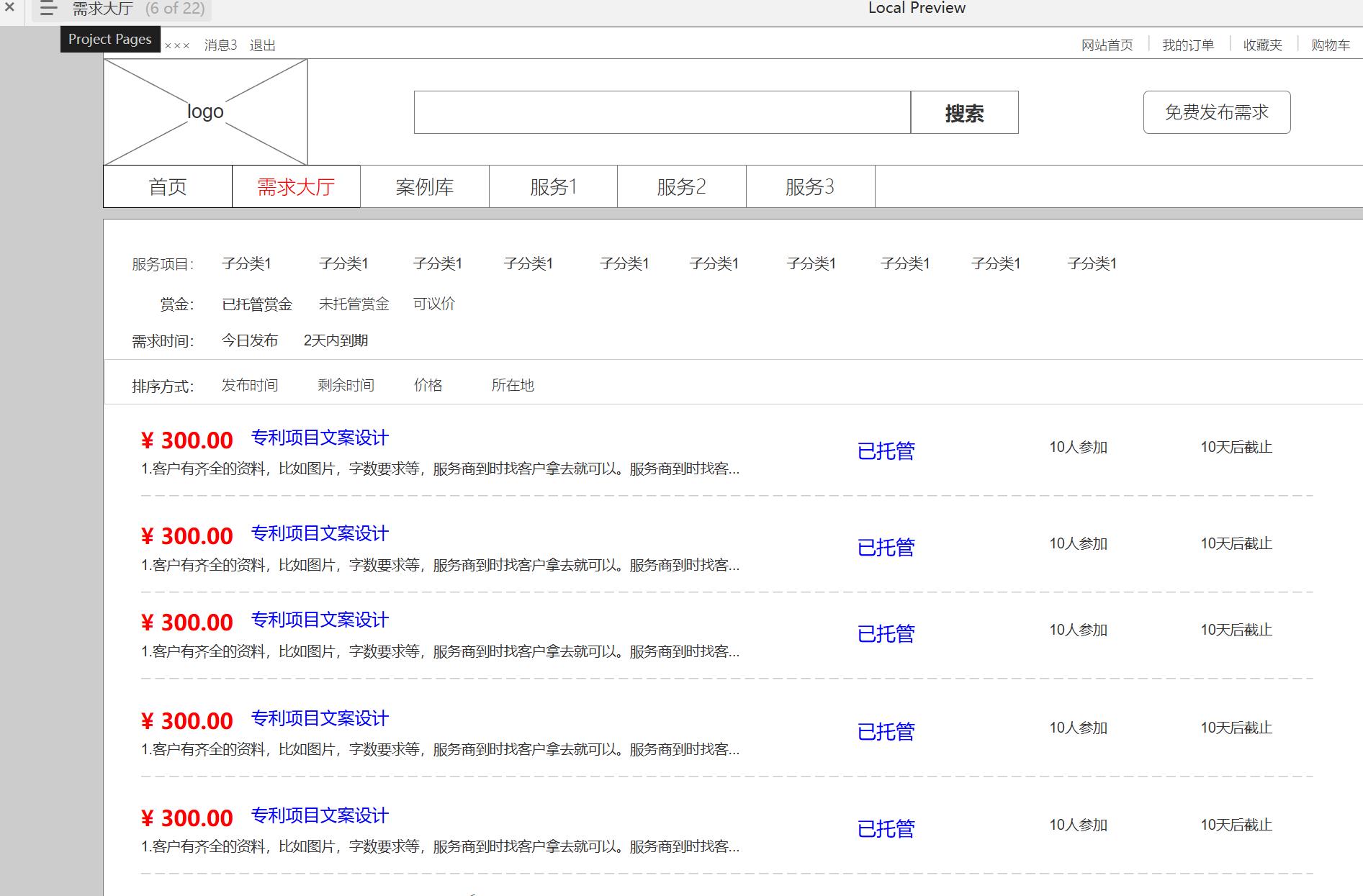Click ¥ 300.00 price in first listing
Viewport: 1363px width, 896px height.
pos(186,440)
